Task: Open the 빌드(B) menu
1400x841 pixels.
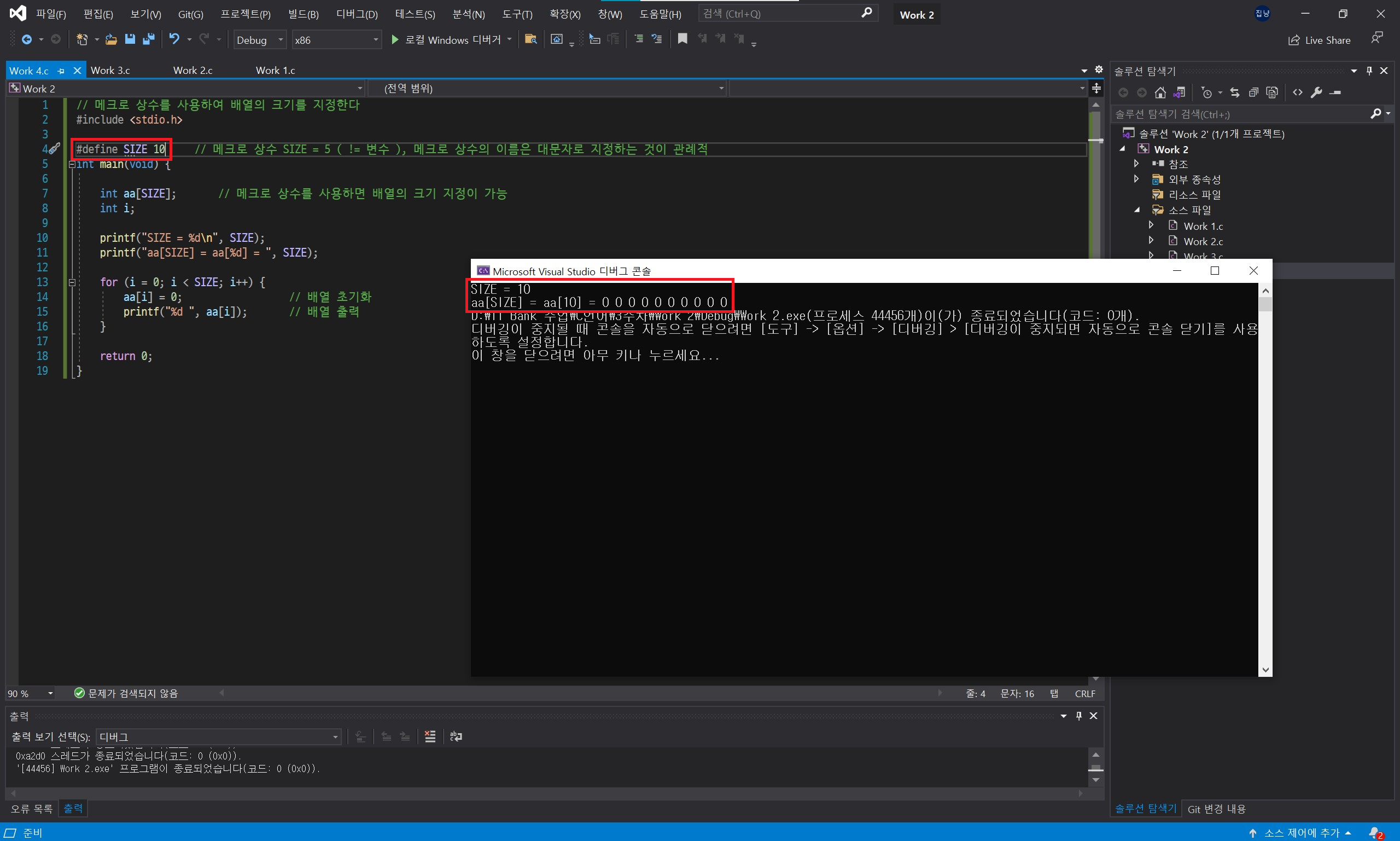Action: pyautogui.click(x=303, y=14)
